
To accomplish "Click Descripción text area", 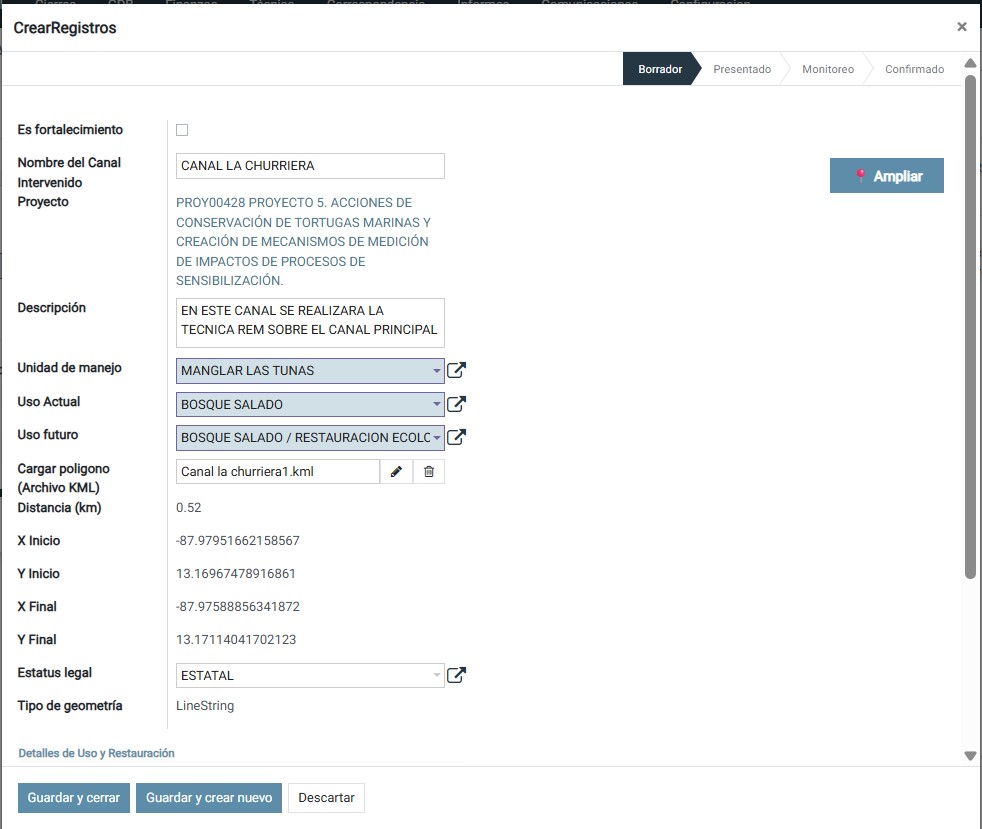I will 310,323.
